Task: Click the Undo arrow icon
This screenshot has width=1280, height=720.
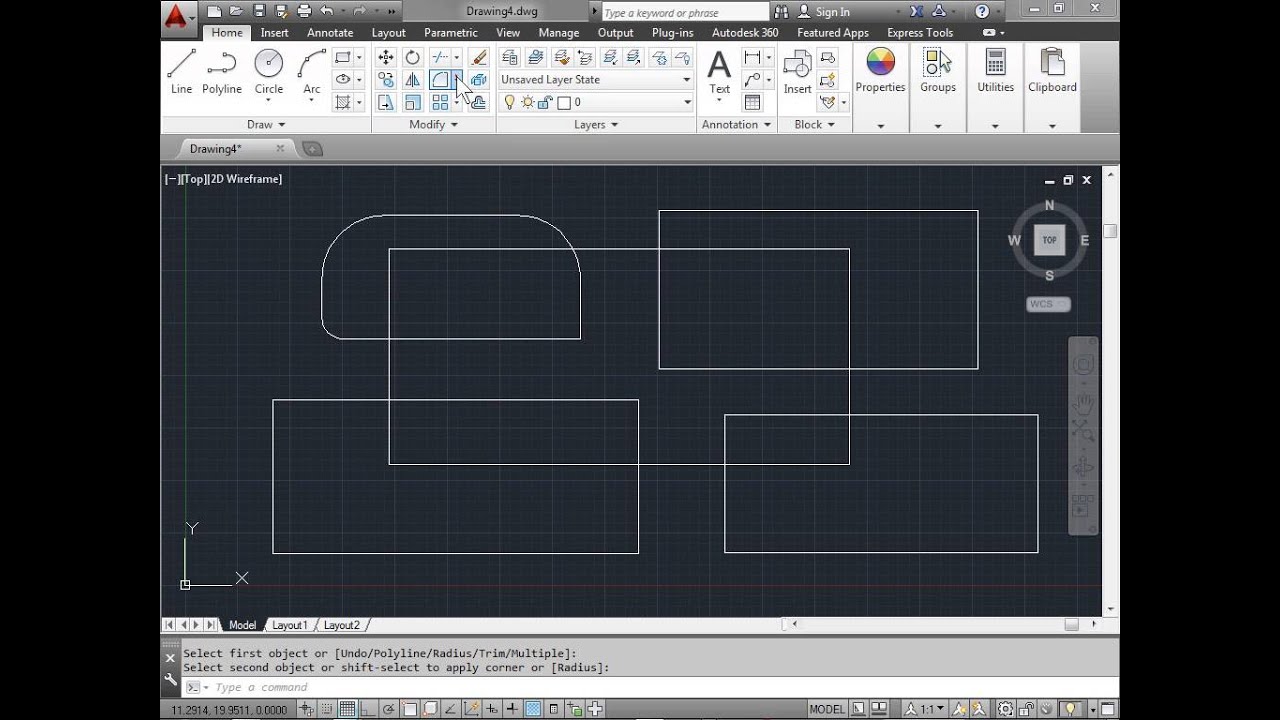Action: click(326, 11)
